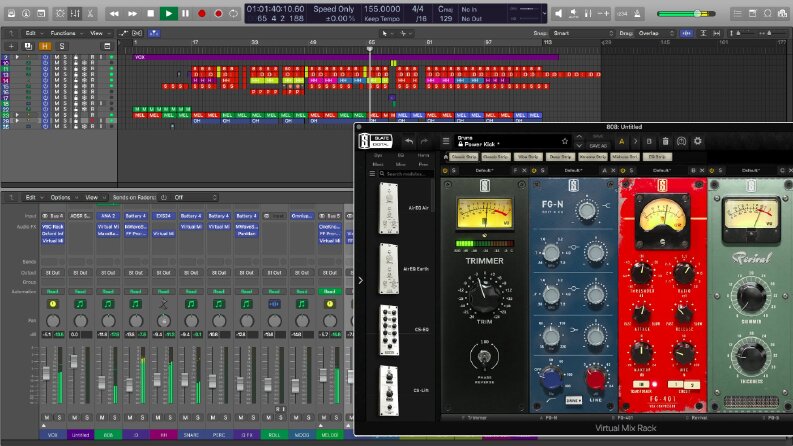The image size is (793, 446).
Task: Open Smart Controls dial icon
Action: tap(60, 14)
